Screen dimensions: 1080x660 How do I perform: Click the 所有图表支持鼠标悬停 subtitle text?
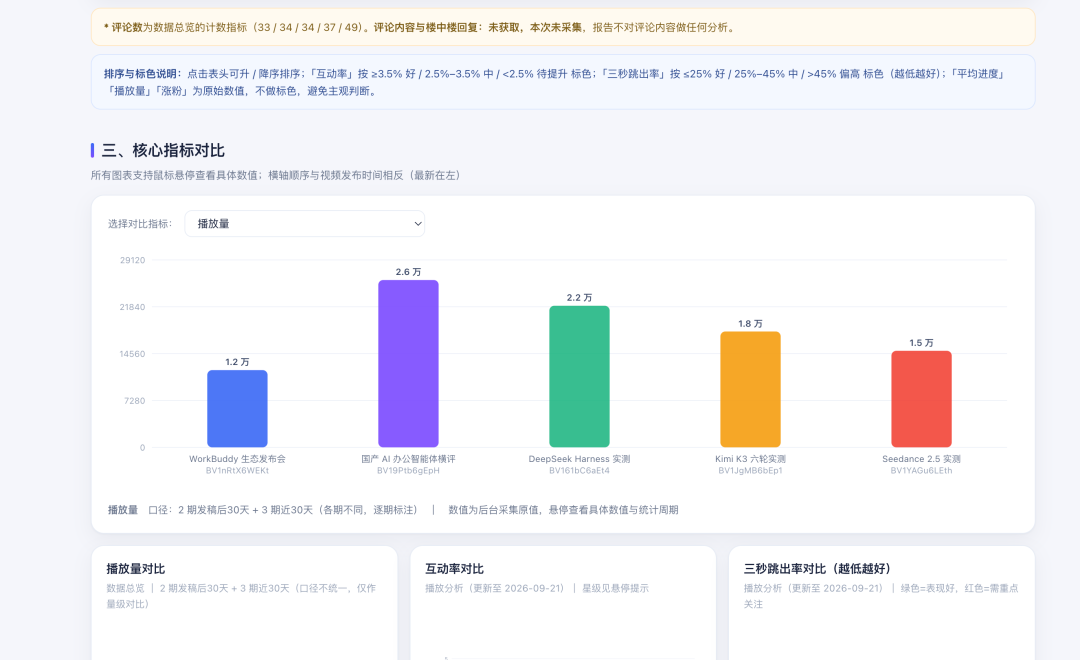point(276,175)
